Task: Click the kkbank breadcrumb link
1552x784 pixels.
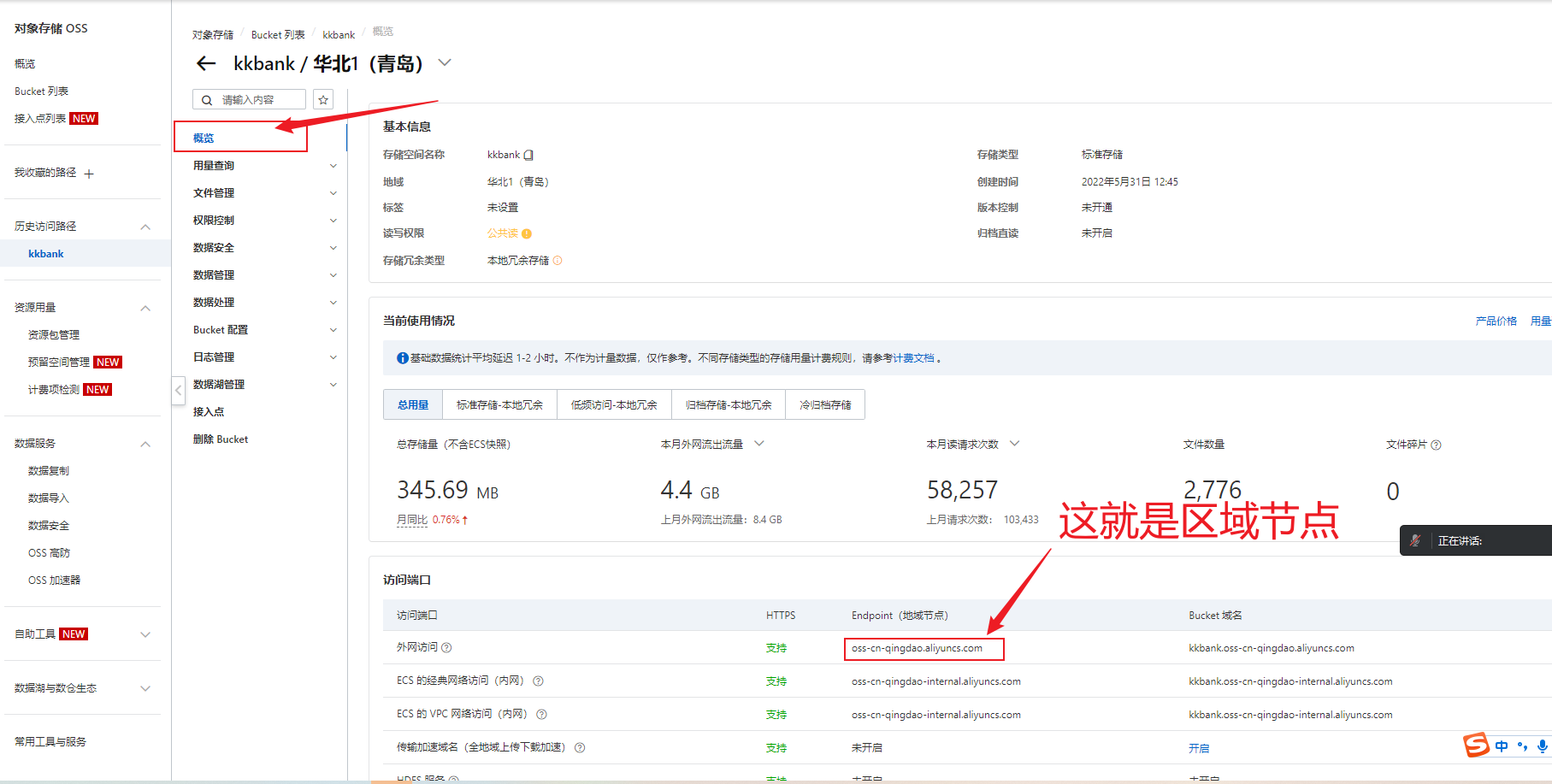Action: (x=339, y=35)
